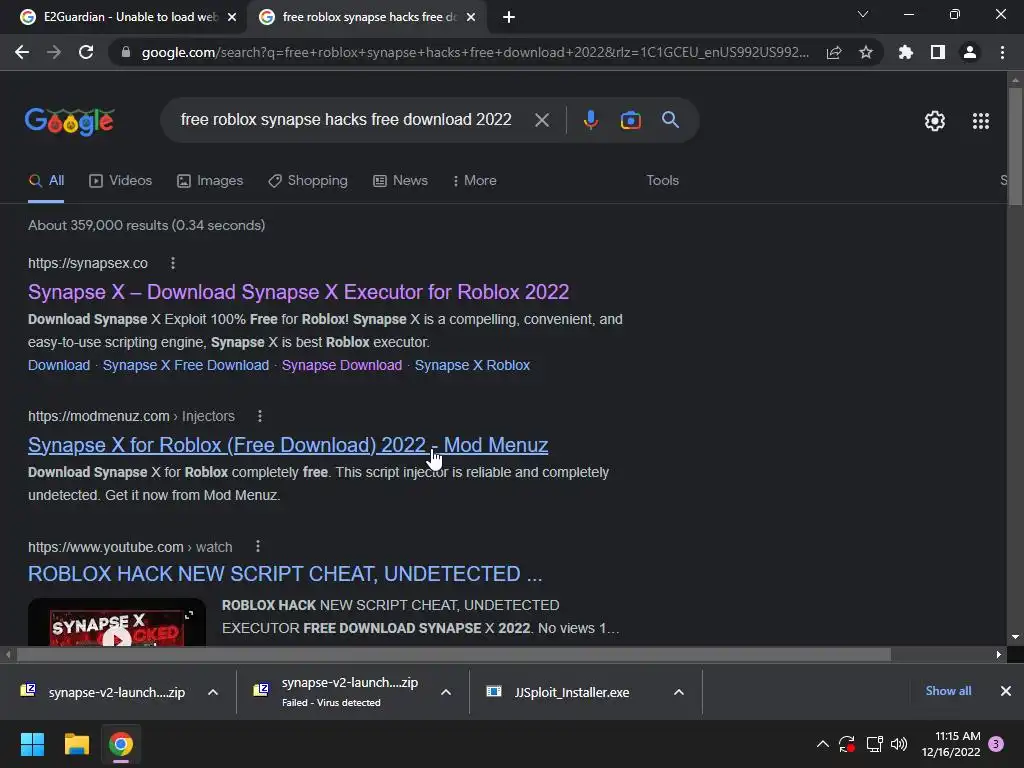
Task: Click the horizontal scrollbar
Action: click(454, 654)
